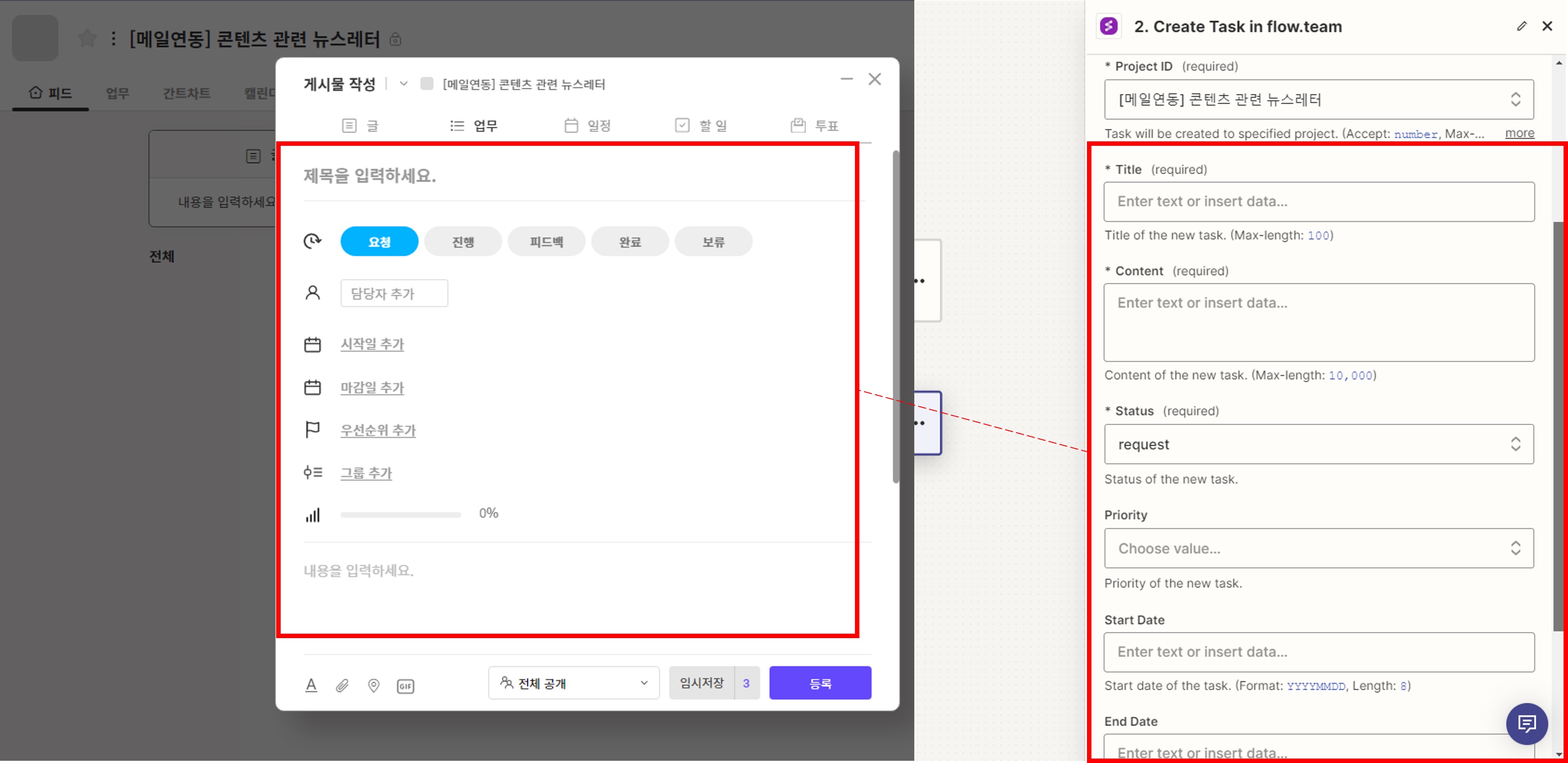This screenshot has height=763, width=1568.
Task: Click the Start Date input field
Action: click(x=1319, y=652)
